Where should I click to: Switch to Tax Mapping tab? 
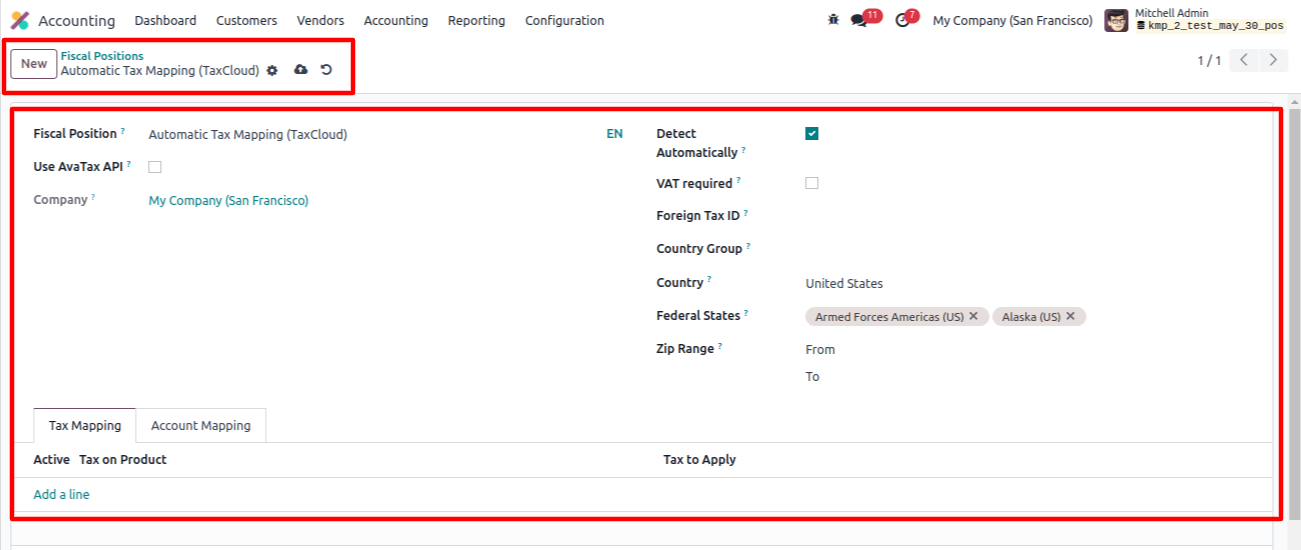85,425
